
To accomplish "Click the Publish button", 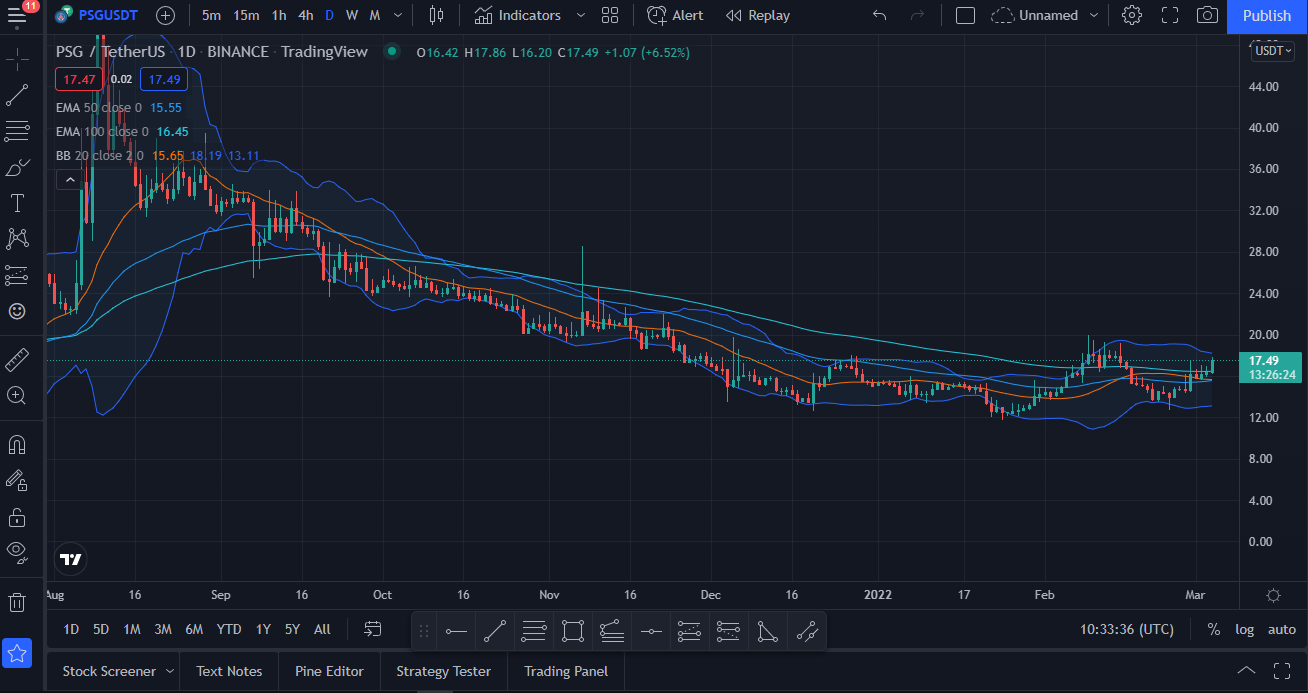I will tap(1266, 16).
